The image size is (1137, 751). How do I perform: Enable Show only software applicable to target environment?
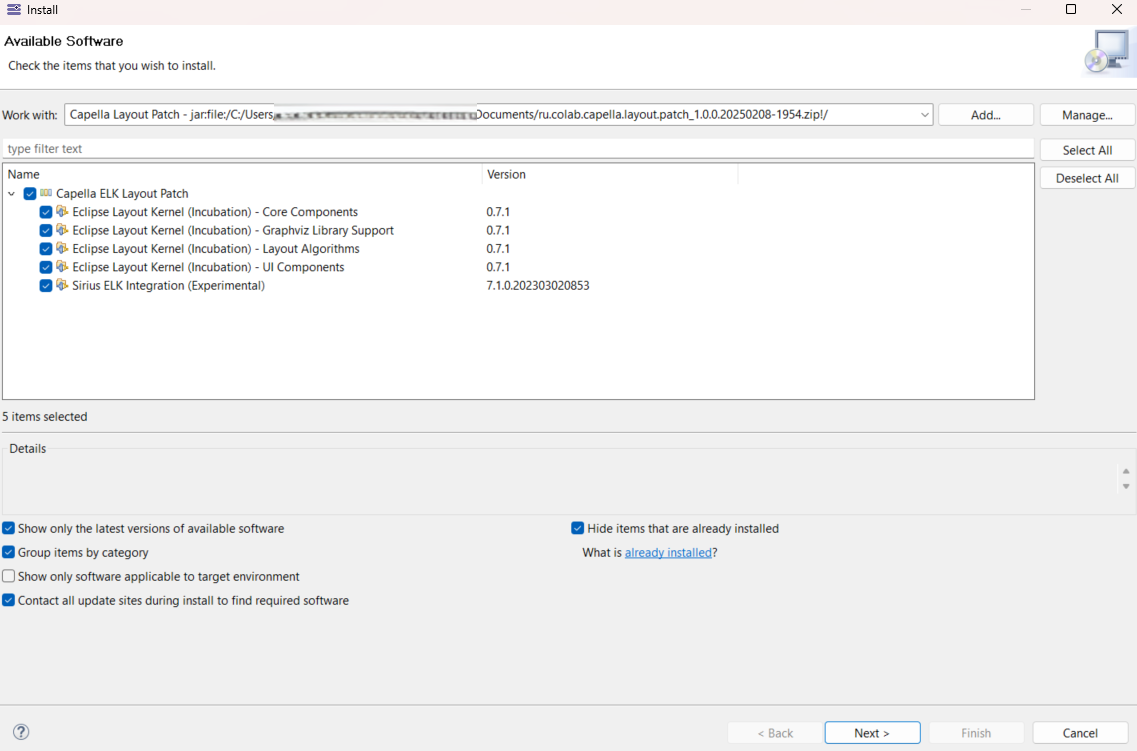click(9, 576)
